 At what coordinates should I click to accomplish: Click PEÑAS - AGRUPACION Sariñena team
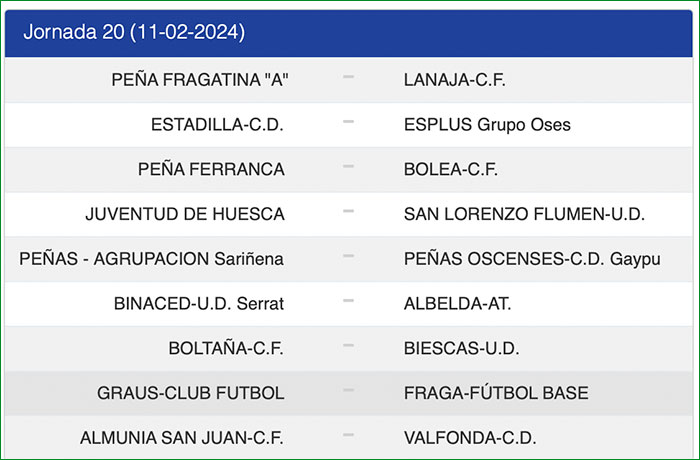pyautogui.click(x=152, y=259)
